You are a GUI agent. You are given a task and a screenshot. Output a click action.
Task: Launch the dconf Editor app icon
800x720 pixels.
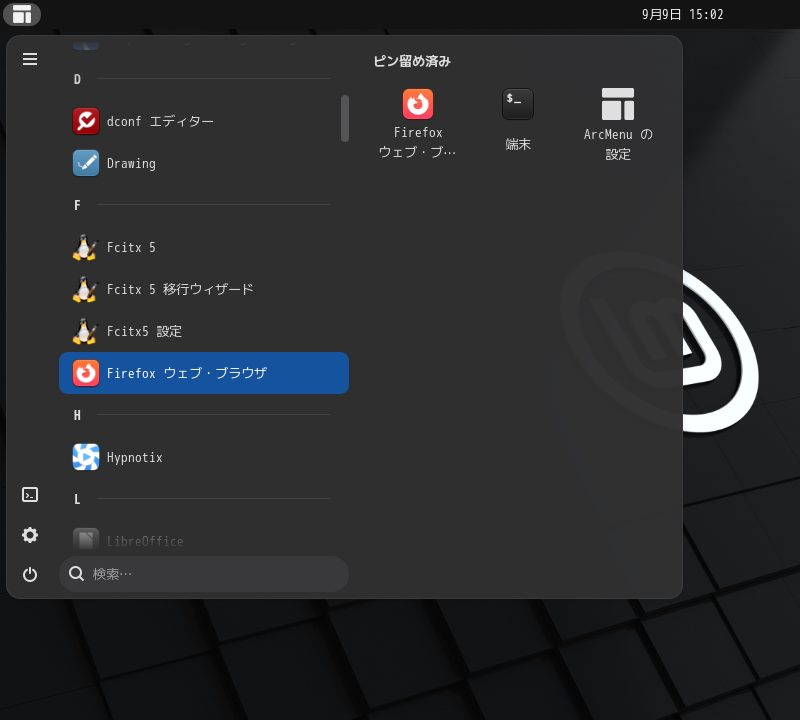pyautogui.click(x=86, y=121)
